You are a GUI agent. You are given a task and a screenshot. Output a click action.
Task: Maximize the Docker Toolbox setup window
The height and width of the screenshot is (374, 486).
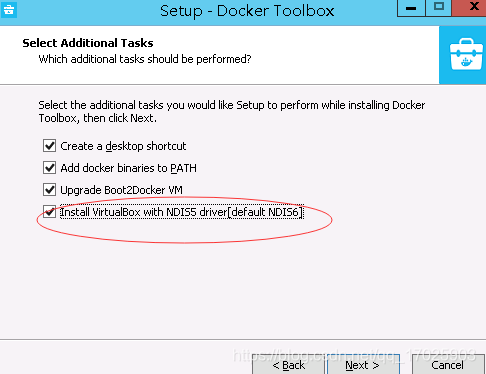(439, 8)
